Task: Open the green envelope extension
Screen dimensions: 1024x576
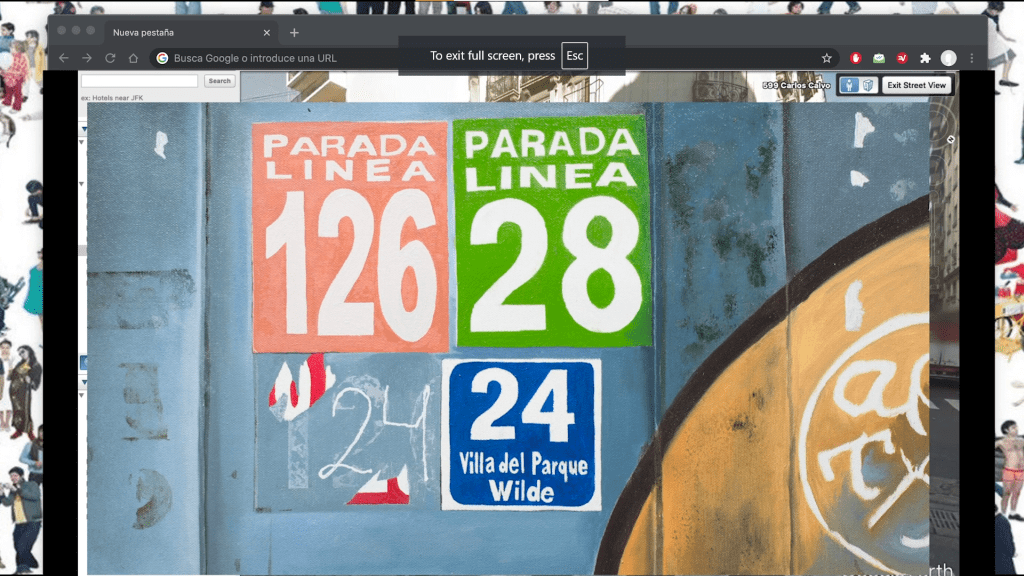Action: pyautogui.click(x=879, y=58)
